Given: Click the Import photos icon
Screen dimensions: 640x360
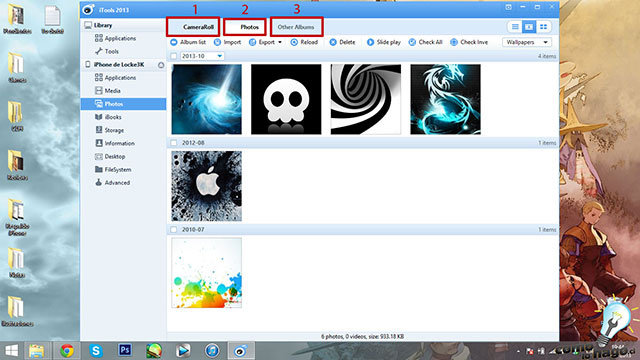Looking at the screenshot, I should click(217, 42).
